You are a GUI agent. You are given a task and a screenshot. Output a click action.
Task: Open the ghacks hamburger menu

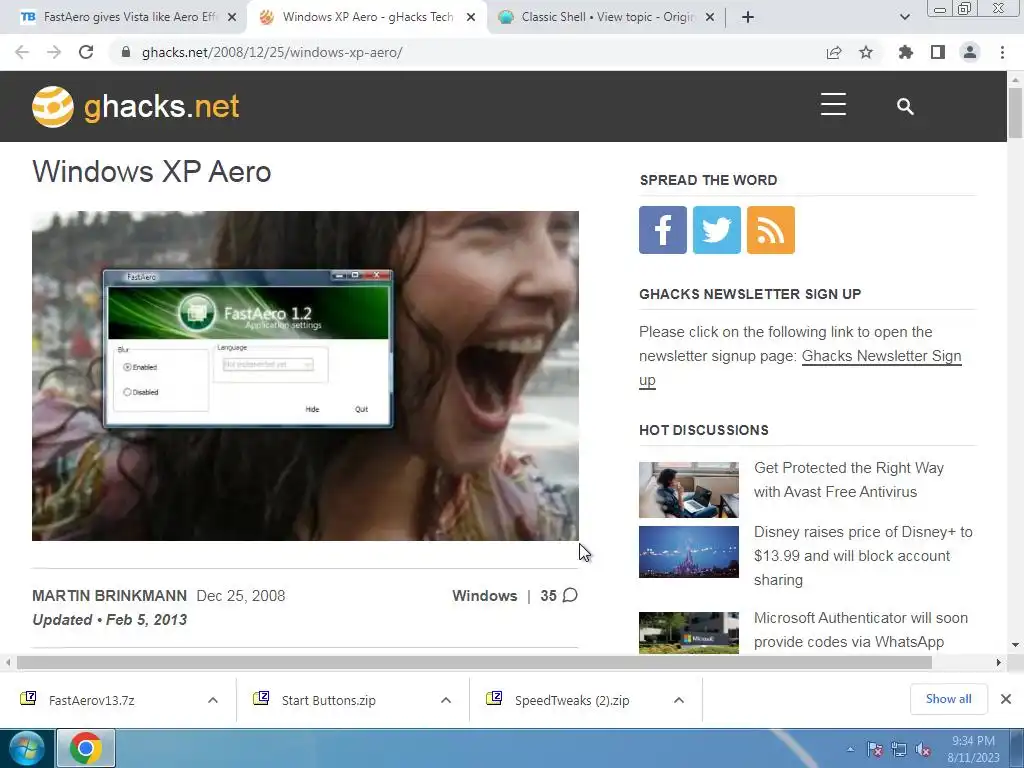click(833, 104)
